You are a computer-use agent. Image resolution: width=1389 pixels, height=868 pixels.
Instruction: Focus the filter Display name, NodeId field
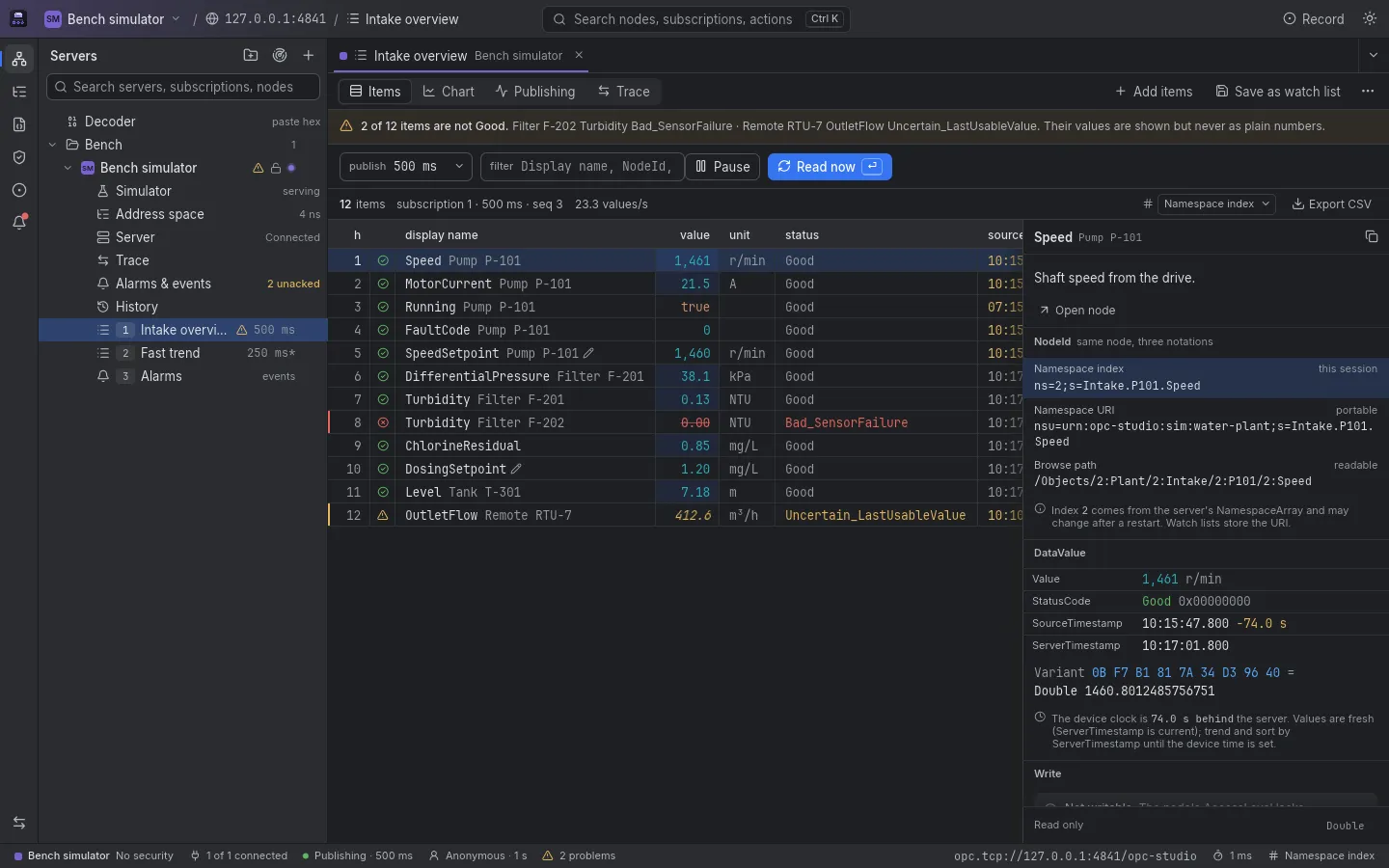[x=583, y=167]
